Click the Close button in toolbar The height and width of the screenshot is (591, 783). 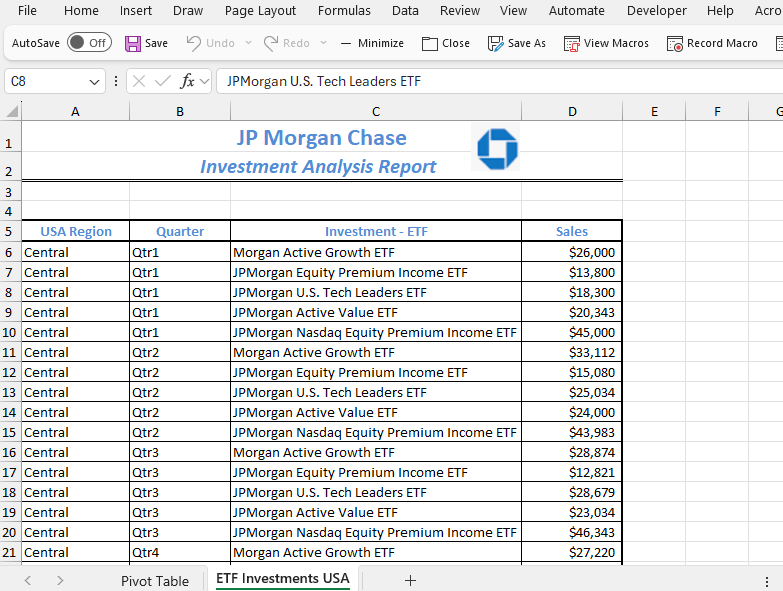(446, 43)
